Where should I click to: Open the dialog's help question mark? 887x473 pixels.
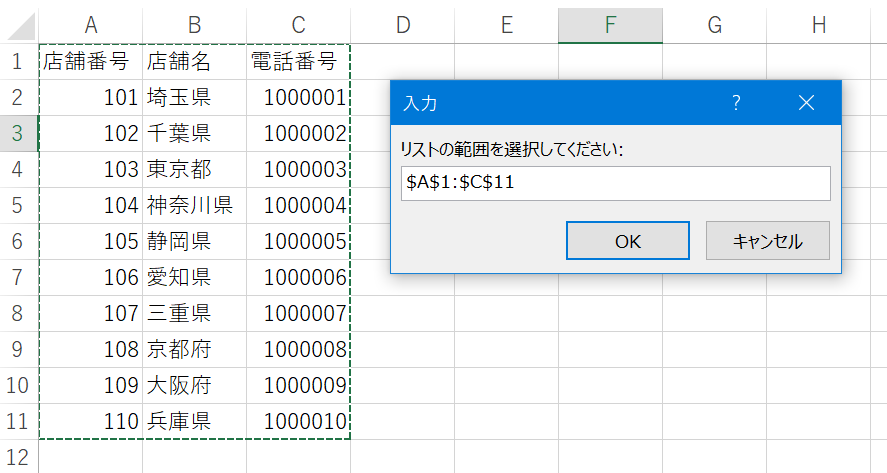735,102
